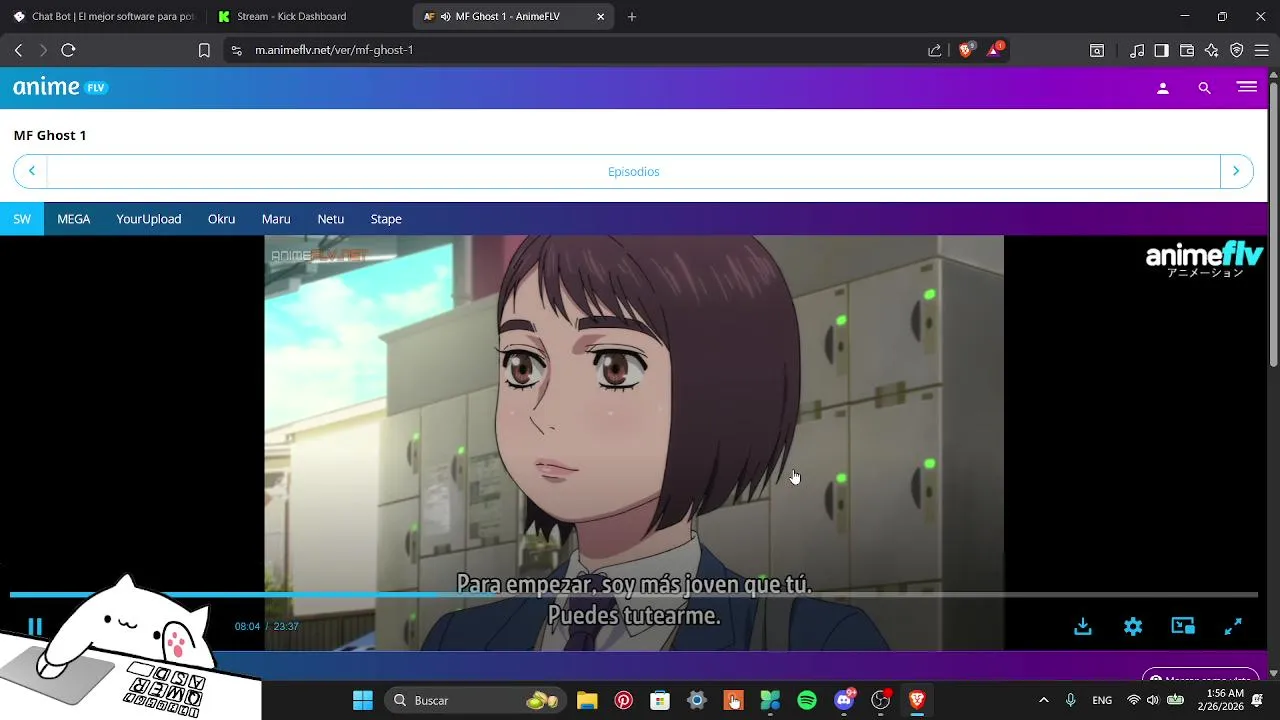Switch to the YourUpload server tab

(149, 219)
